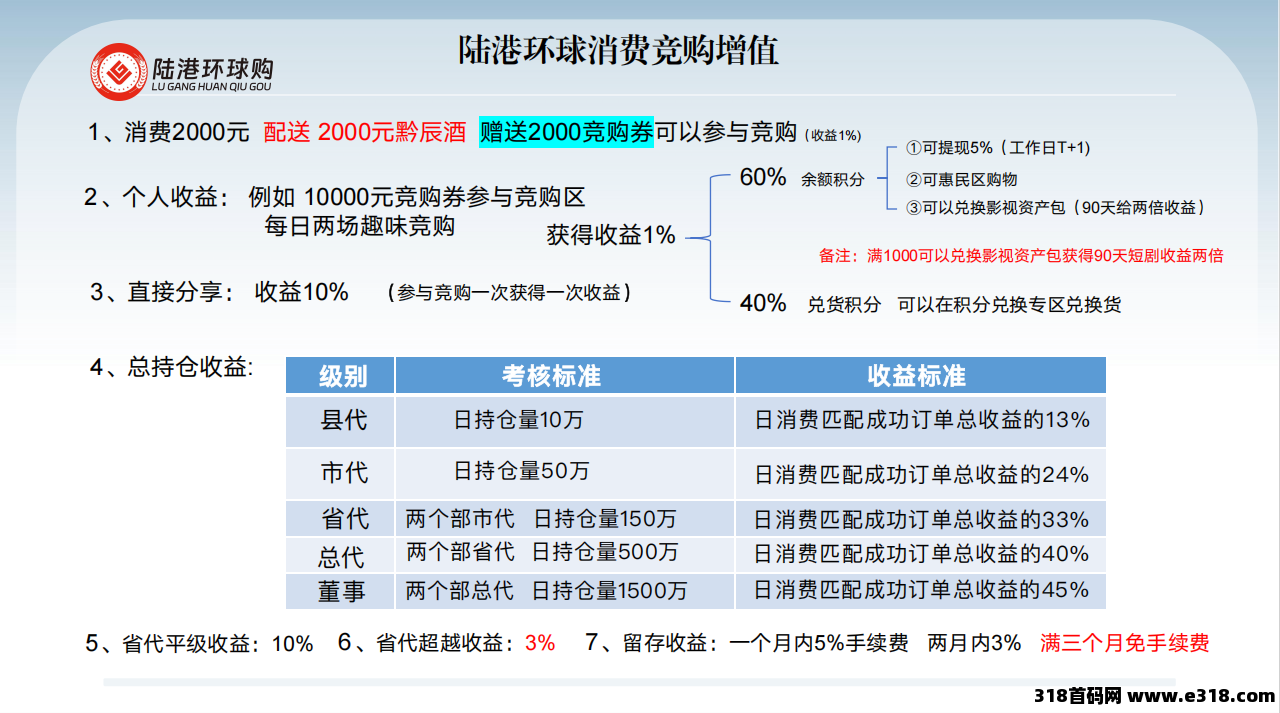Click the cell with 总收益的33%
This screenshot has width=1280, height=713.
coord(920,519)
